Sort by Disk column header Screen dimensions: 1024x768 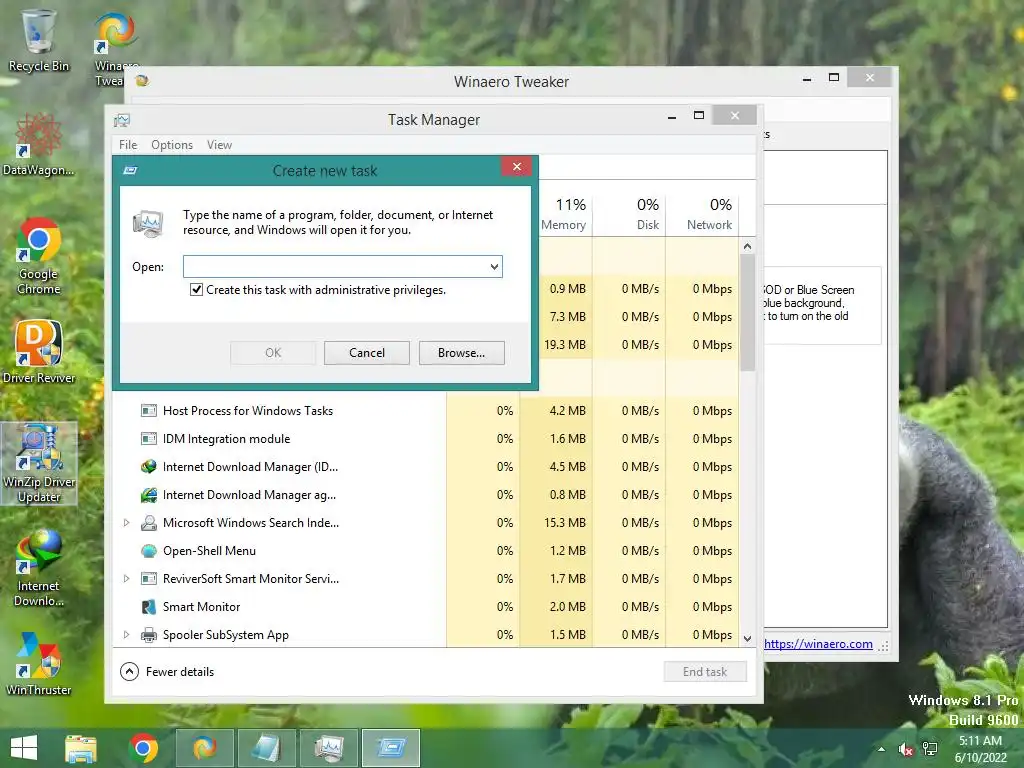pos(630,214)
